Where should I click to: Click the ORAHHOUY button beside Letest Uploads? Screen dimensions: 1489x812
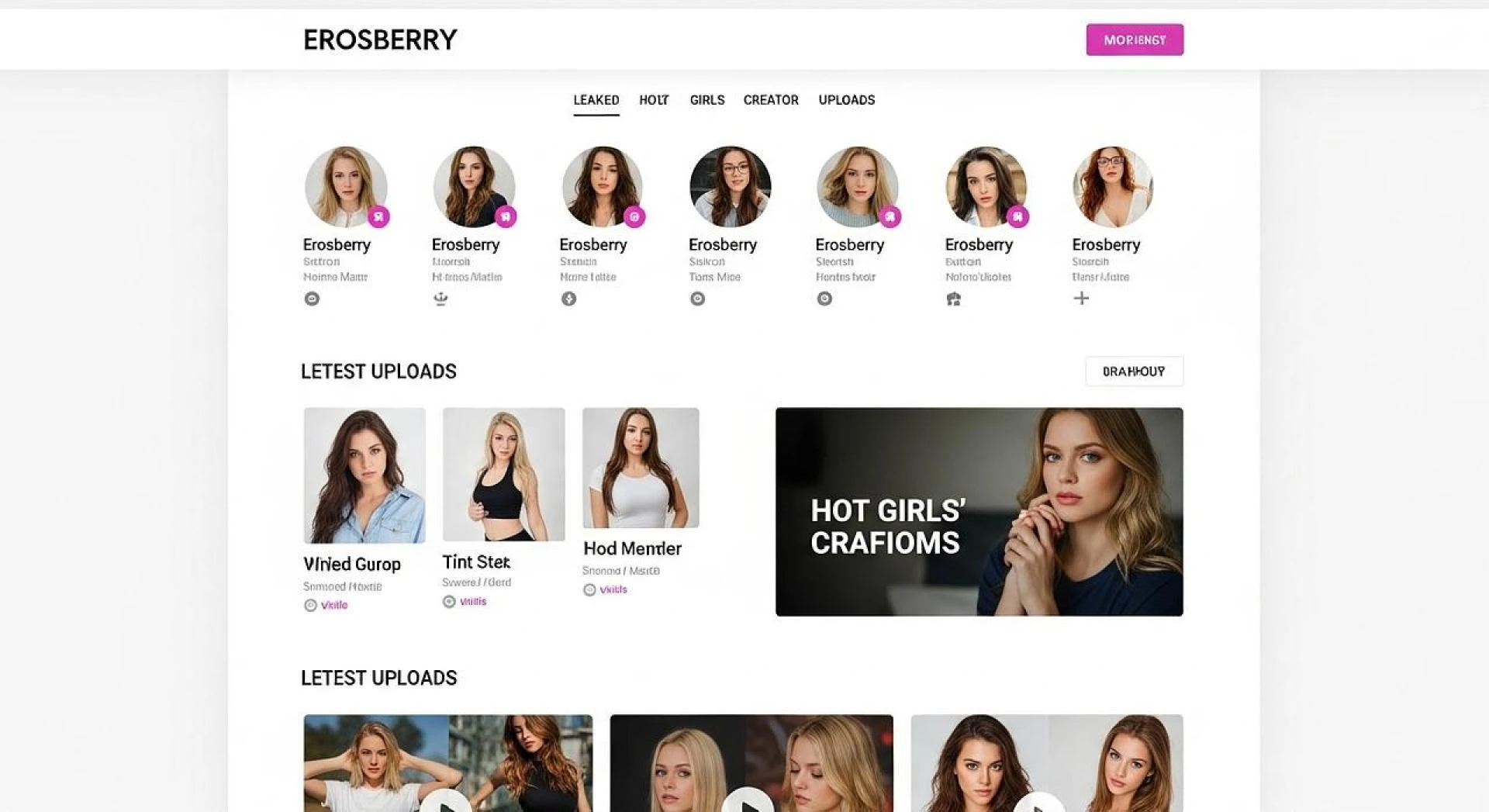1134,371
